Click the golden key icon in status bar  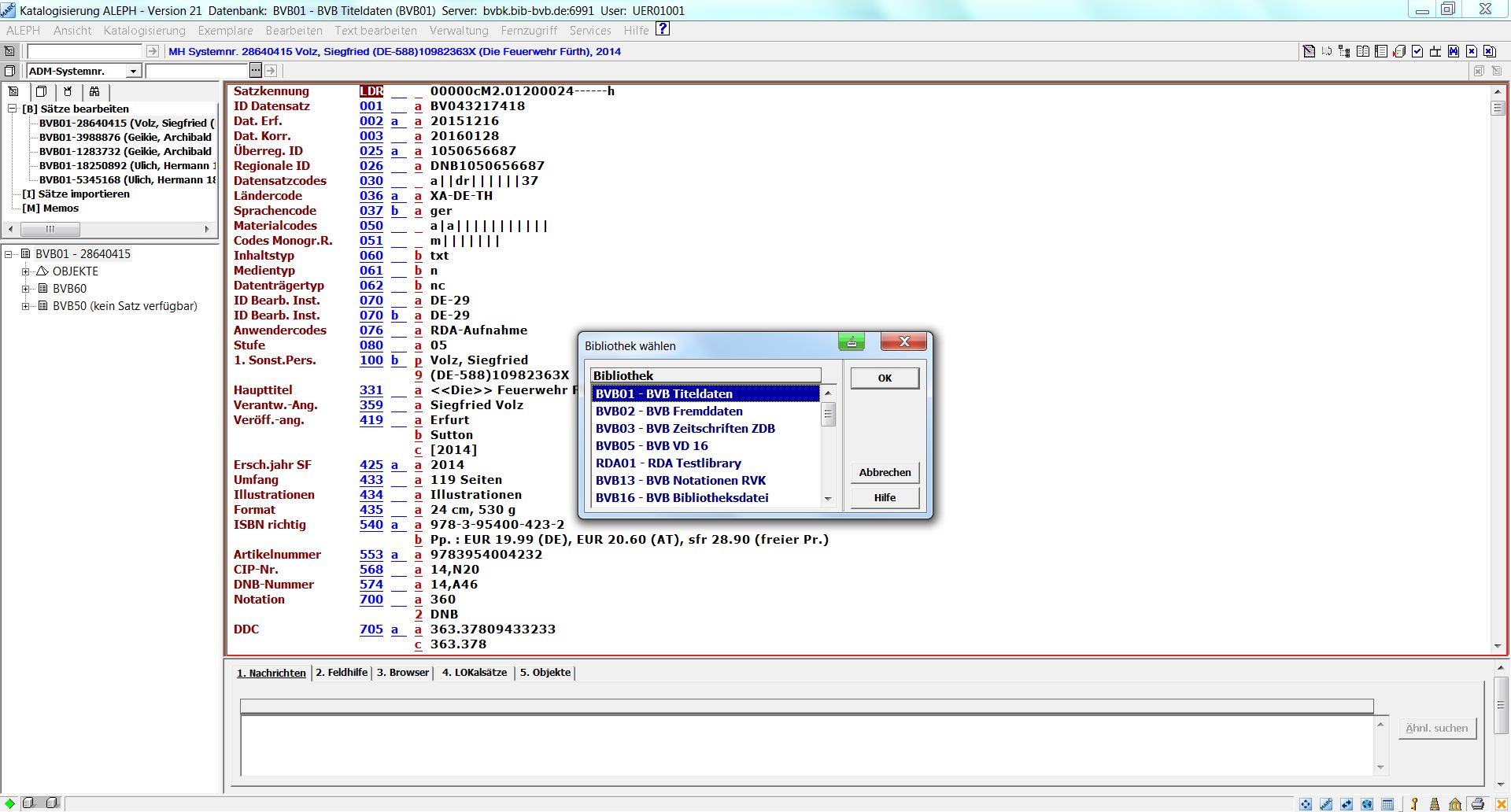point(1414,803)
